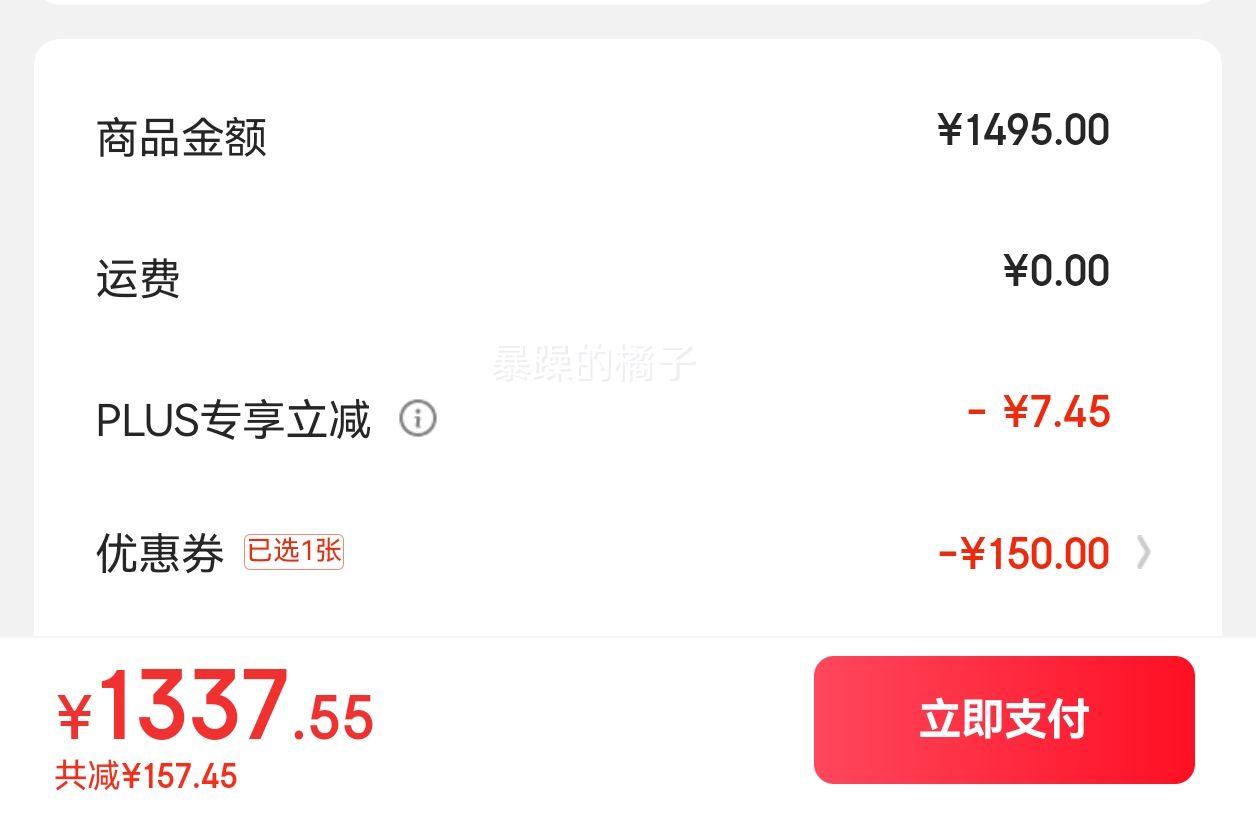The height and width of the screenshot is (825, 1256).
Task: Tap the -¥150.00 coupon discount amount
Action: (x=1023, y=553)
